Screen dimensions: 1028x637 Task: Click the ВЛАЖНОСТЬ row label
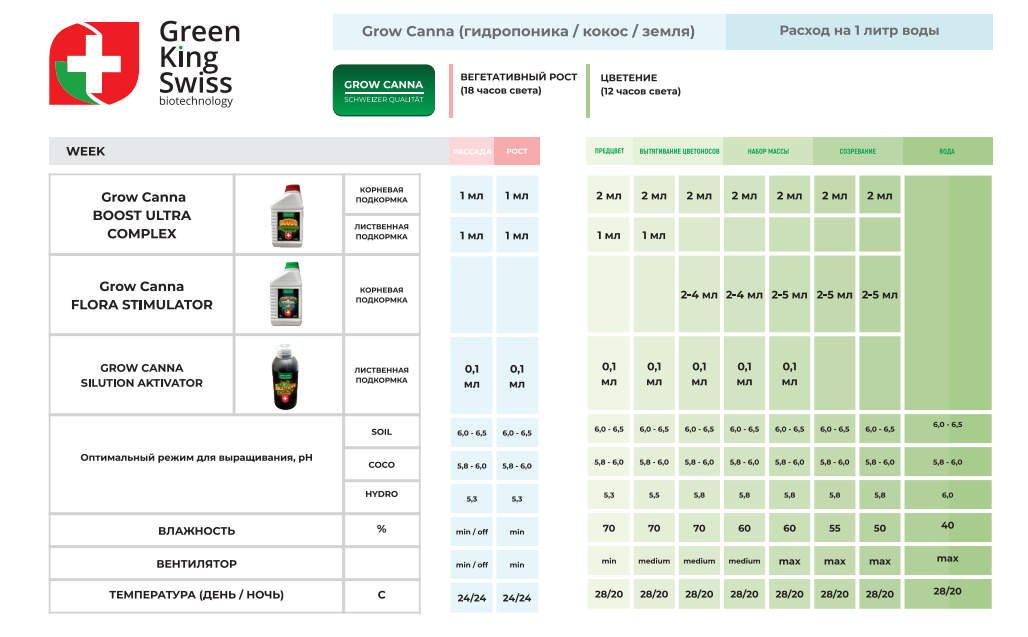point(196,531)
